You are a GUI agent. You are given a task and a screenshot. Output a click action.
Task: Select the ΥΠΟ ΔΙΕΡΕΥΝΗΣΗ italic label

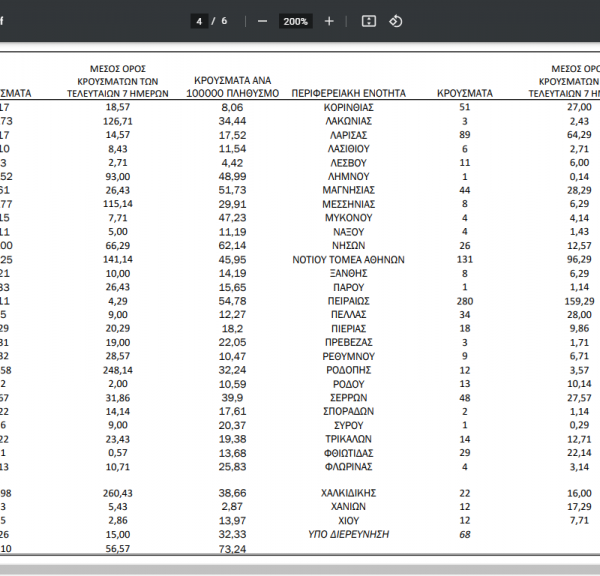(x=349, y=534)
